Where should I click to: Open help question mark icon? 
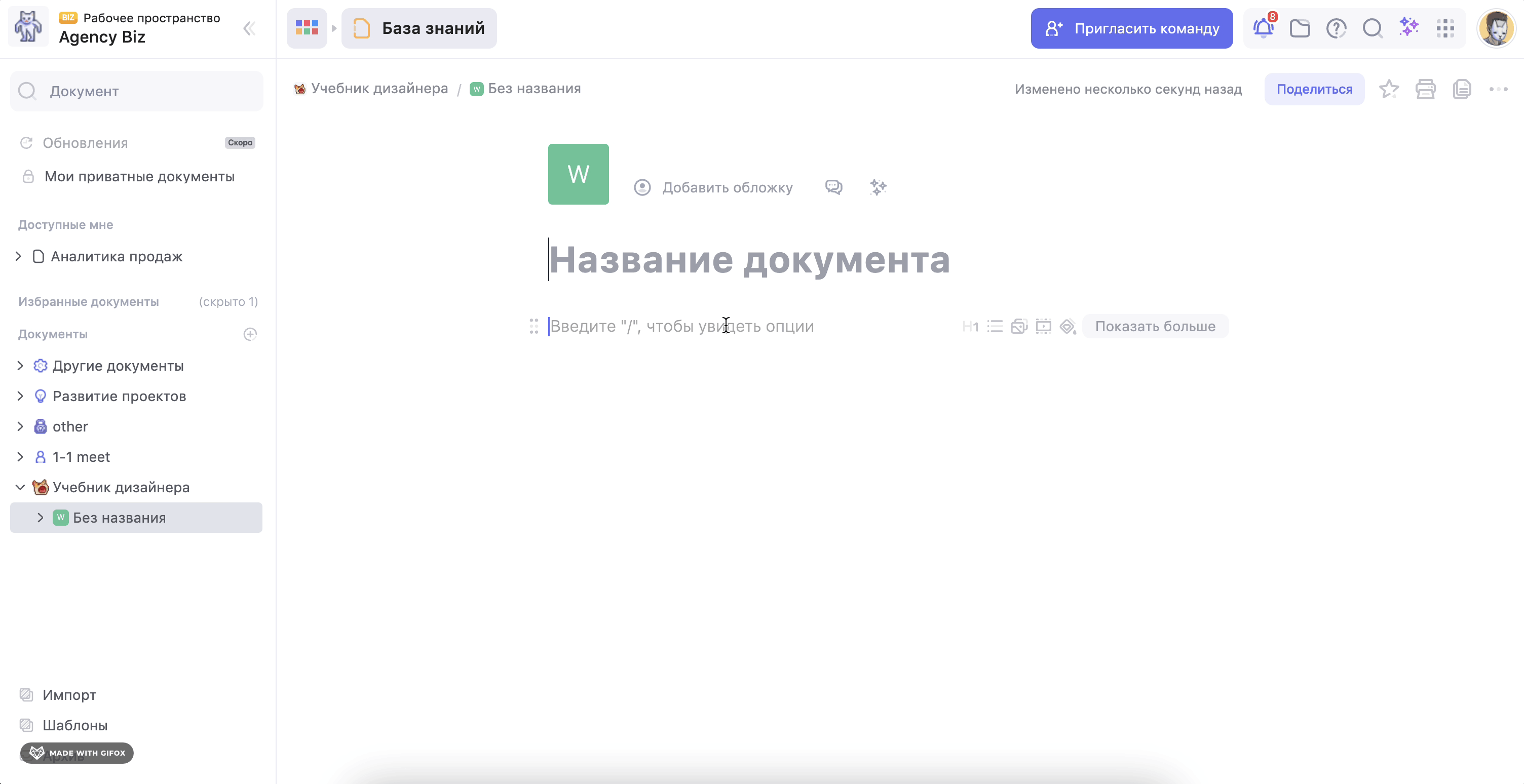1337,28
